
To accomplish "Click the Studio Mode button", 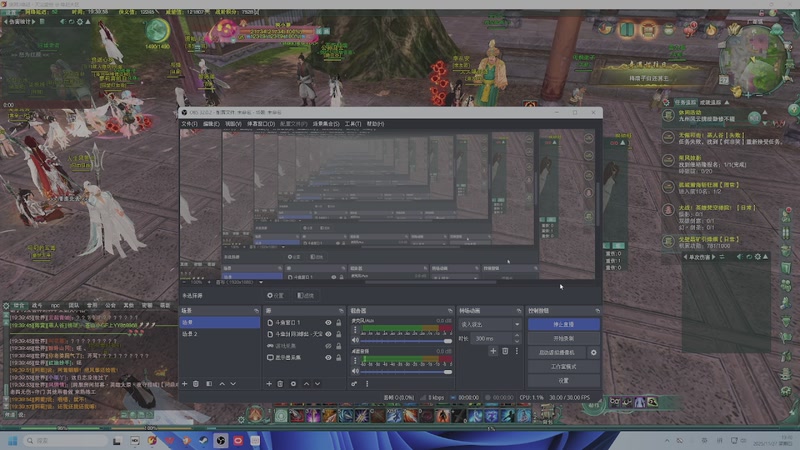I will (x=564, y=366).
